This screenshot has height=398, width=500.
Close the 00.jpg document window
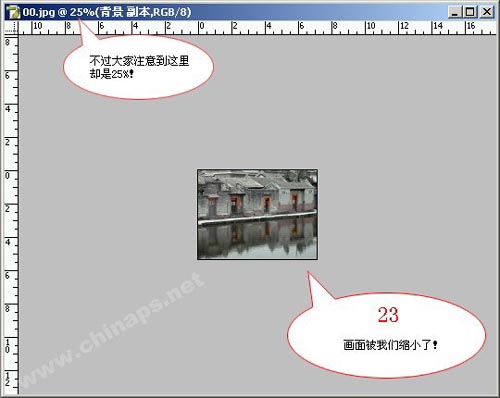(x=487, y=12)
